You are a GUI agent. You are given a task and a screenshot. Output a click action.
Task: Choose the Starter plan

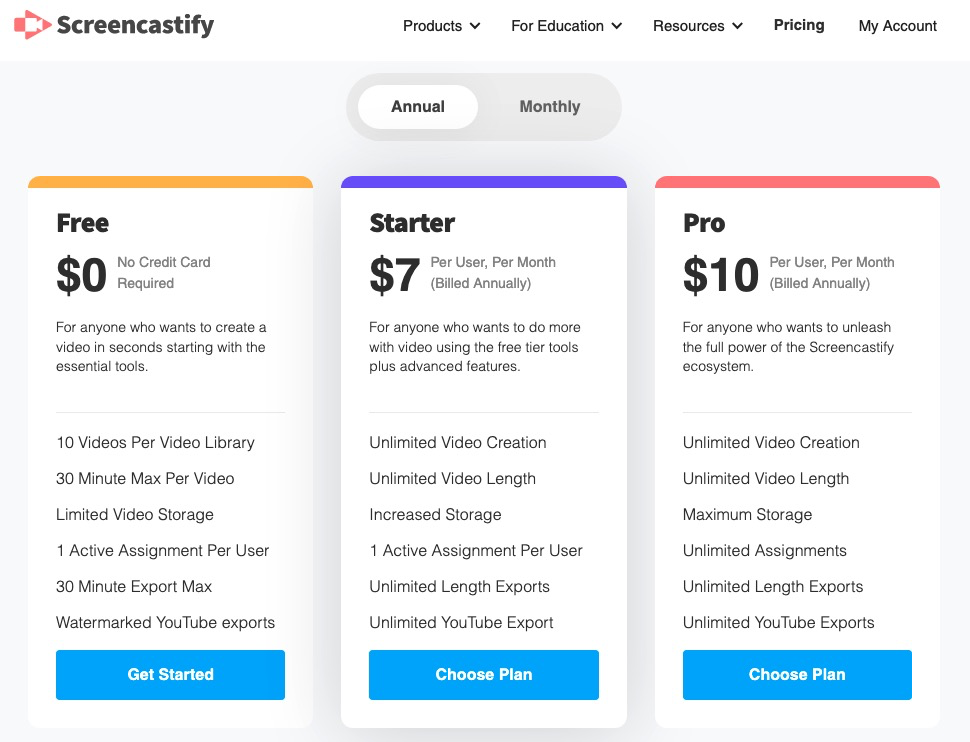[484, 675]
